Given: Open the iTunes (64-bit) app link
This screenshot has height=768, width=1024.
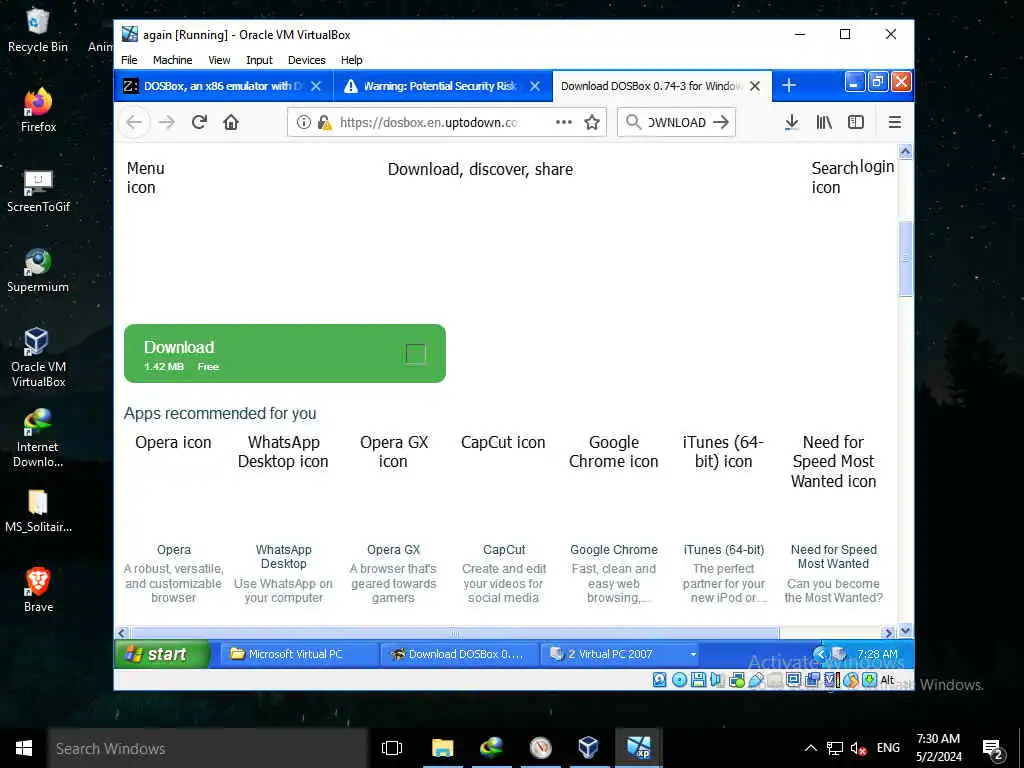Looking at the screenshot, I should [724, 550].
